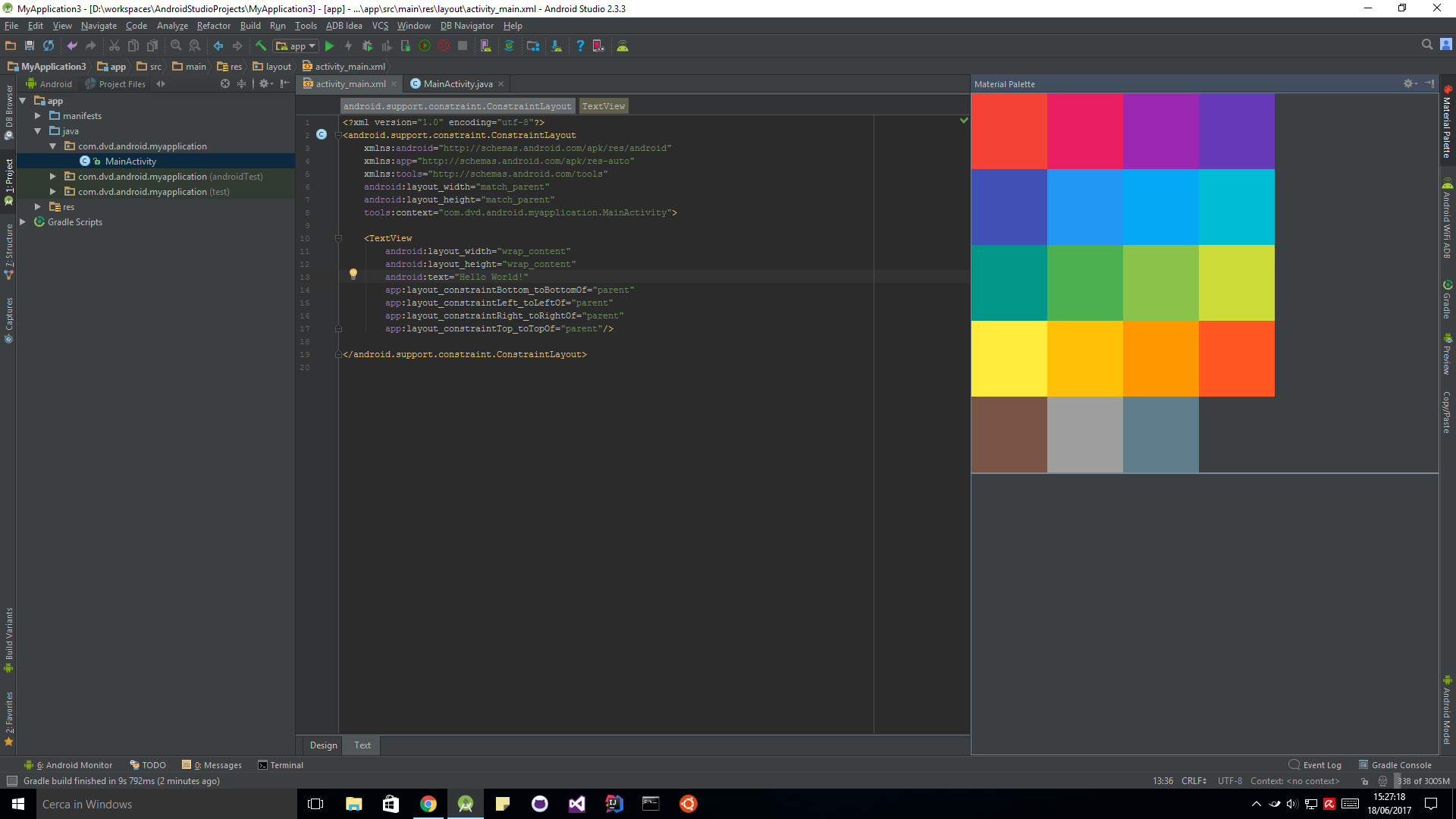Image resolution: width=1456 pixels, height=819 pixels.
Task: Click the Synchronize refresh icon in toolbar
Action: pos(49,46)
